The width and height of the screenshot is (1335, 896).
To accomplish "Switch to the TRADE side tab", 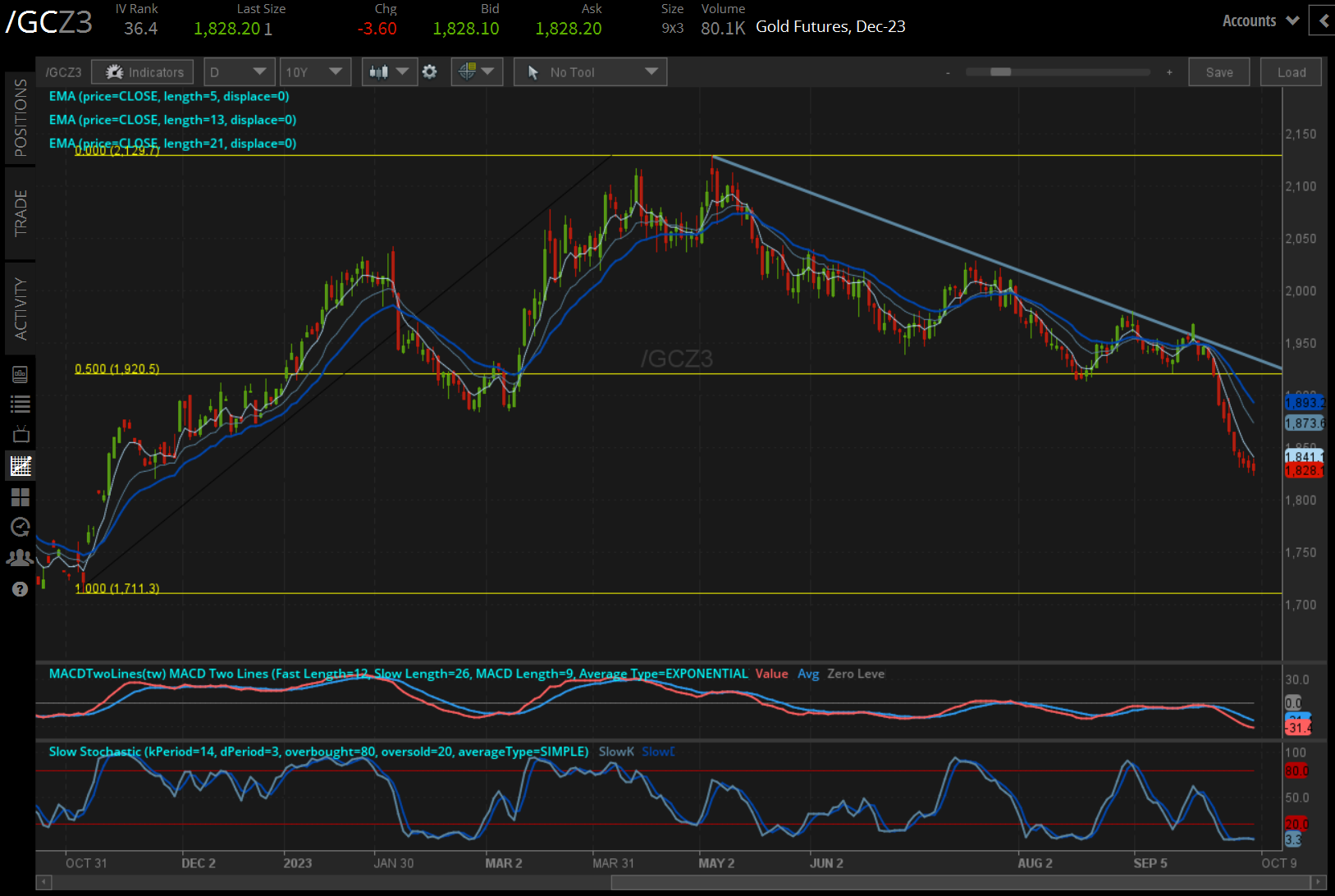I will point(20,213).
